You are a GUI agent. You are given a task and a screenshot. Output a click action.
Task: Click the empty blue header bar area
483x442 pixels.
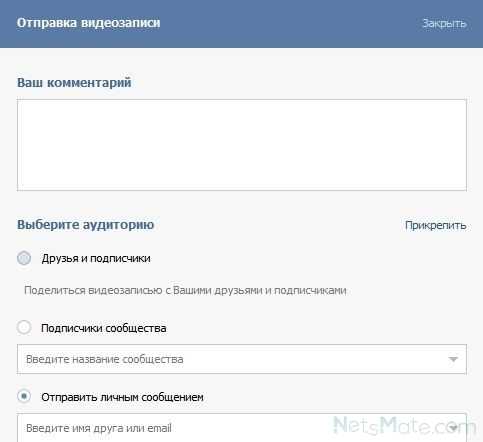tap(290, 23)
